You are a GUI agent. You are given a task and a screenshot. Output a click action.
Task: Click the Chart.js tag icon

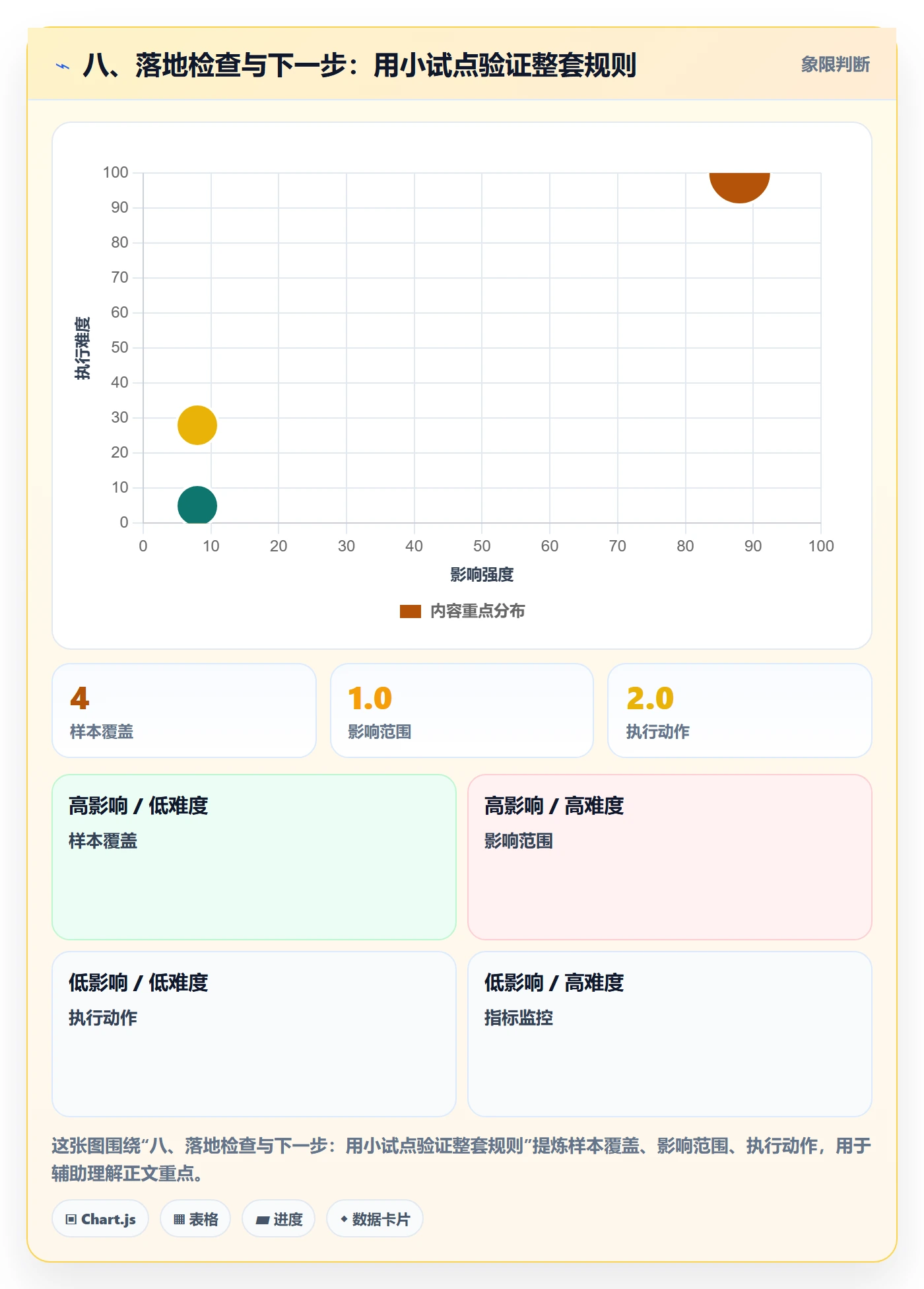click(x=71, y=1219)
